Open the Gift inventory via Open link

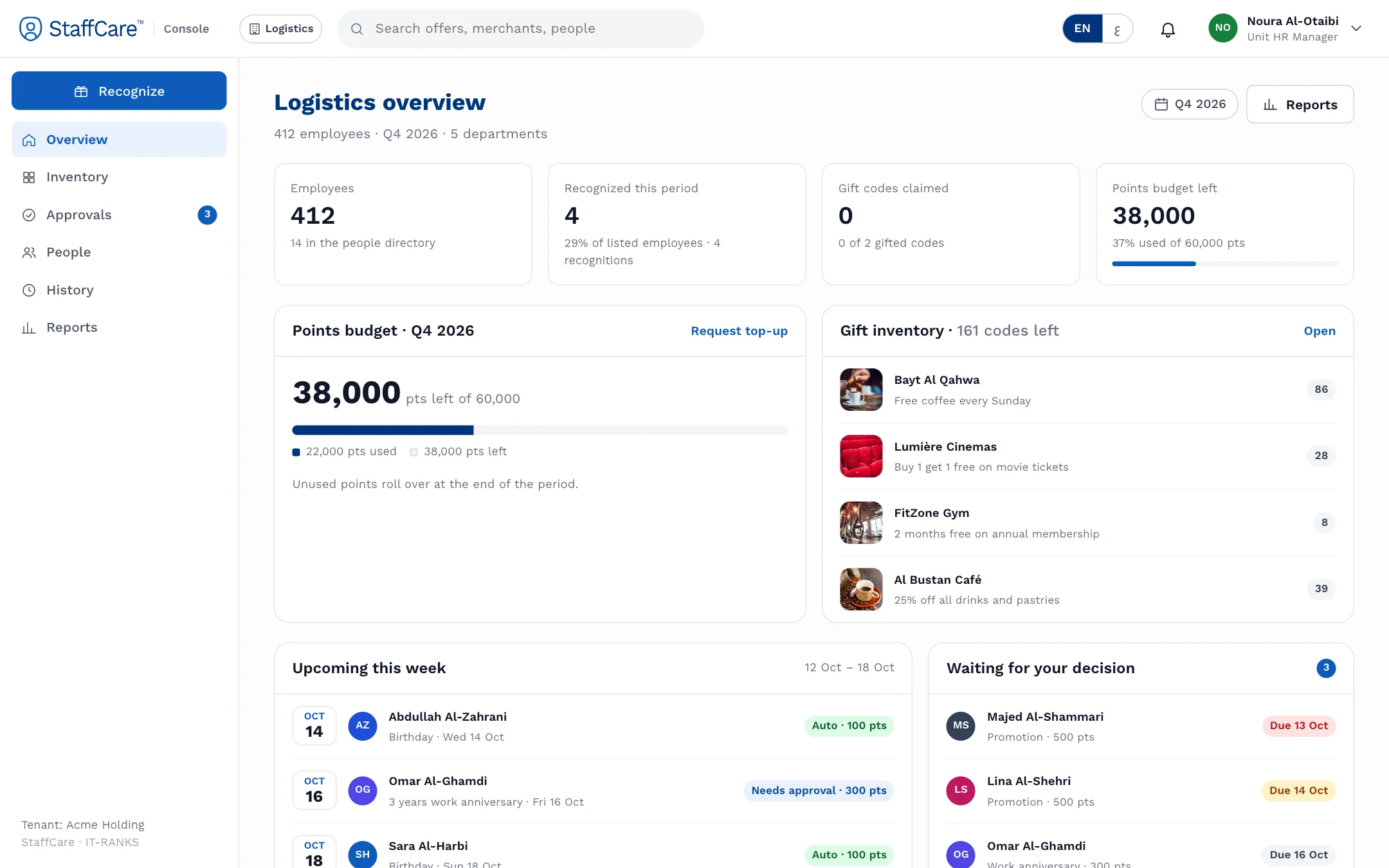[1320, 330]
